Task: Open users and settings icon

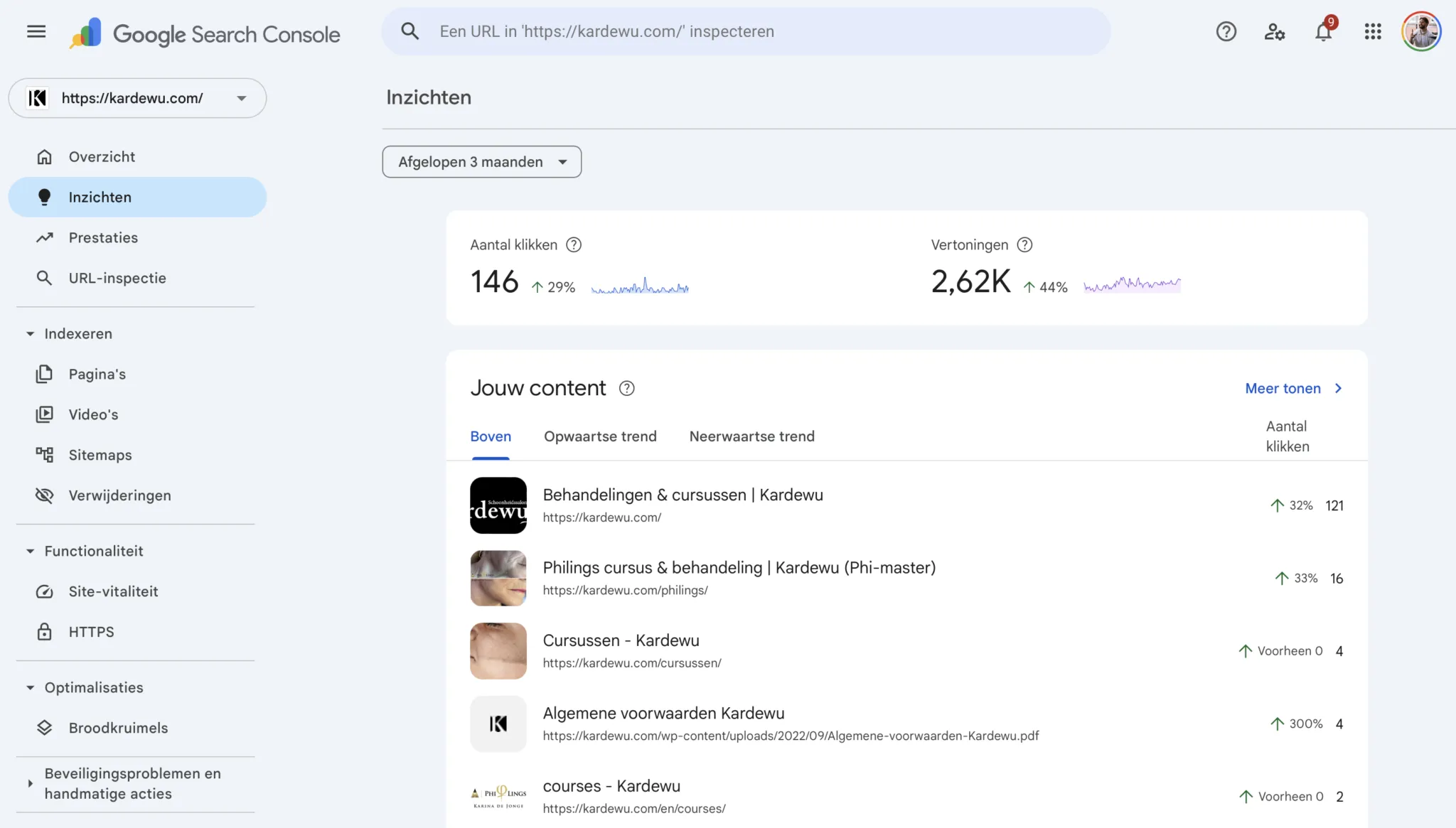Action: 1274,31
